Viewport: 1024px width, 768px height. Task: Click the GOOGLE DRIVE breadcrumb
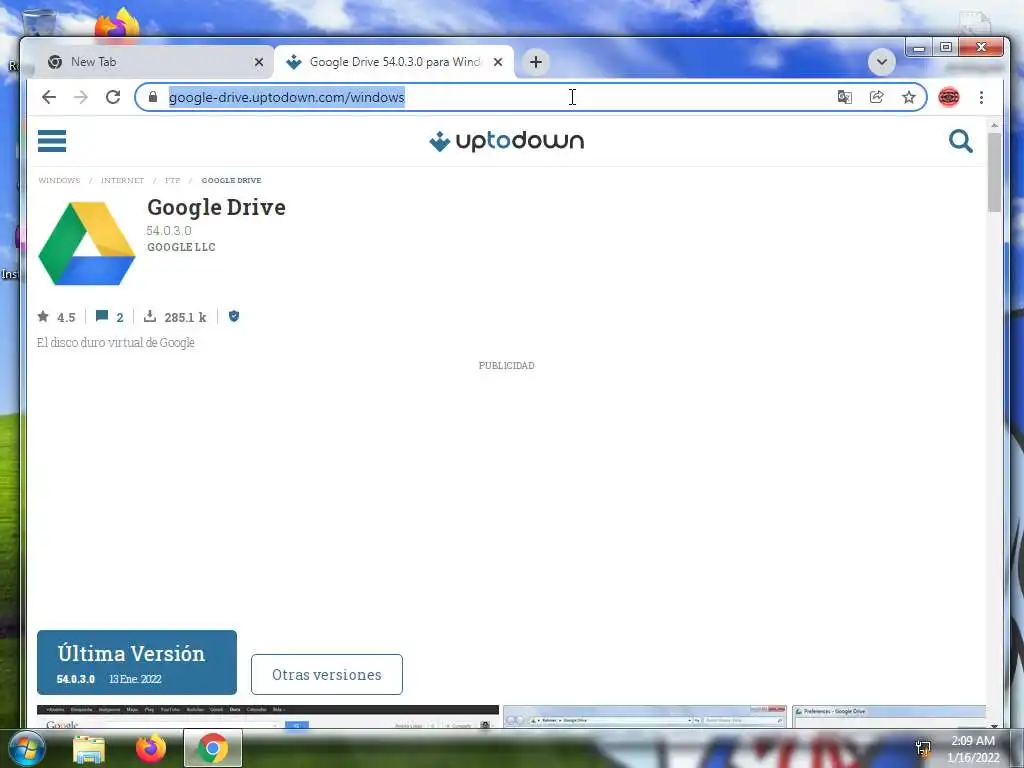(x=231, y=180)
